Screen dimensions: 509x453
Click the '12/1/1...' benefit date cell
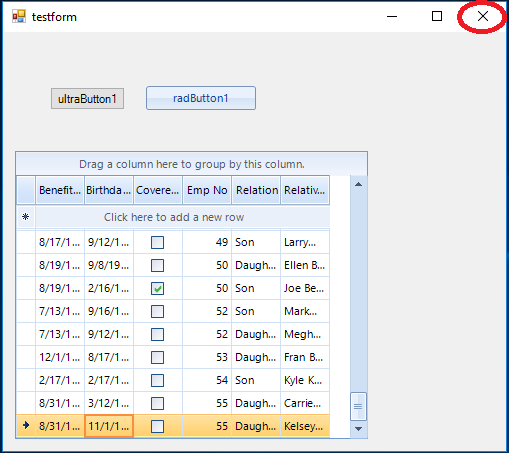coord(60,357)
